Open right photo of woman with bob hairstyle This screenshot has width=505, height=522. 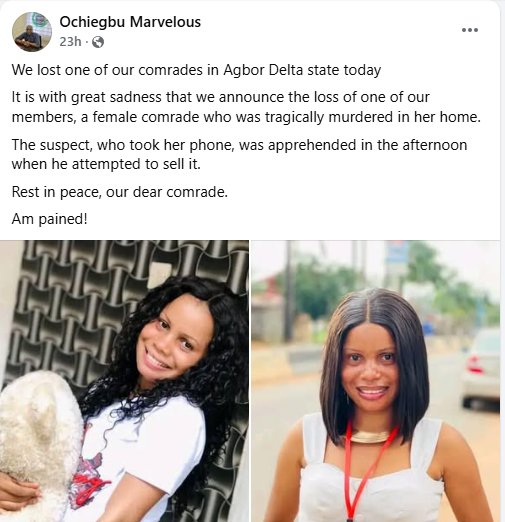coord(375,381)
